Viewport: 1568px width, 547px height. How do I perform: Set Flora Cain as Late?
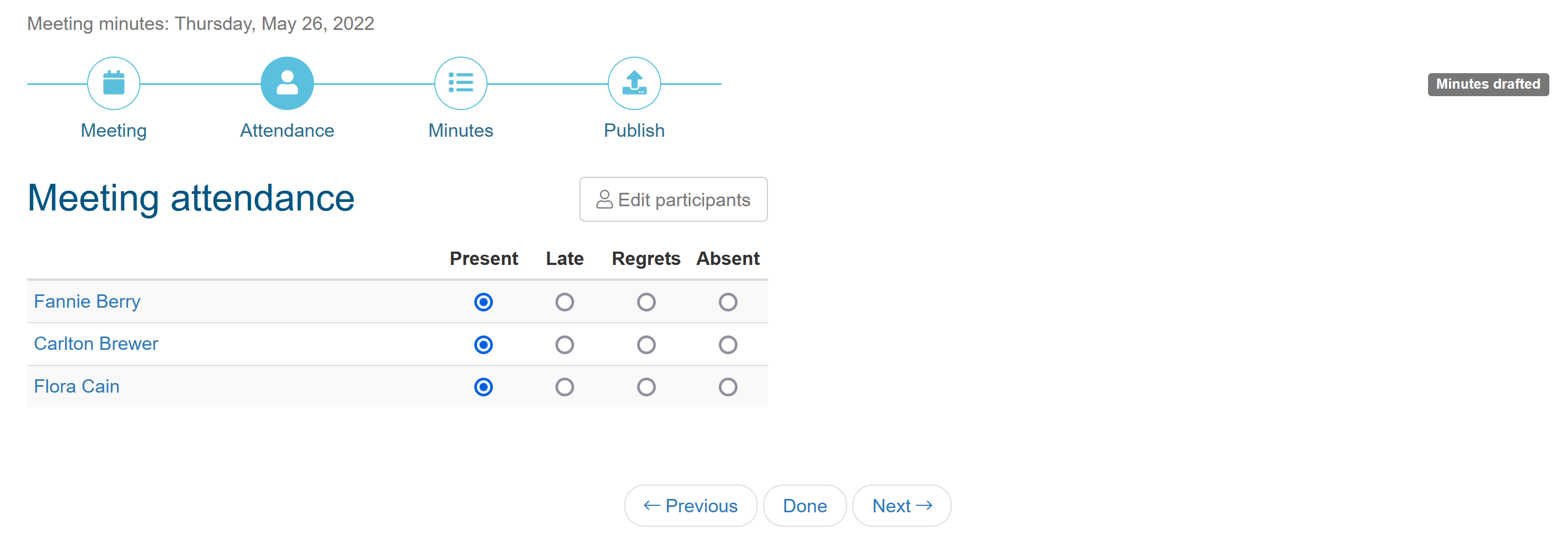[x=565, y=387]
